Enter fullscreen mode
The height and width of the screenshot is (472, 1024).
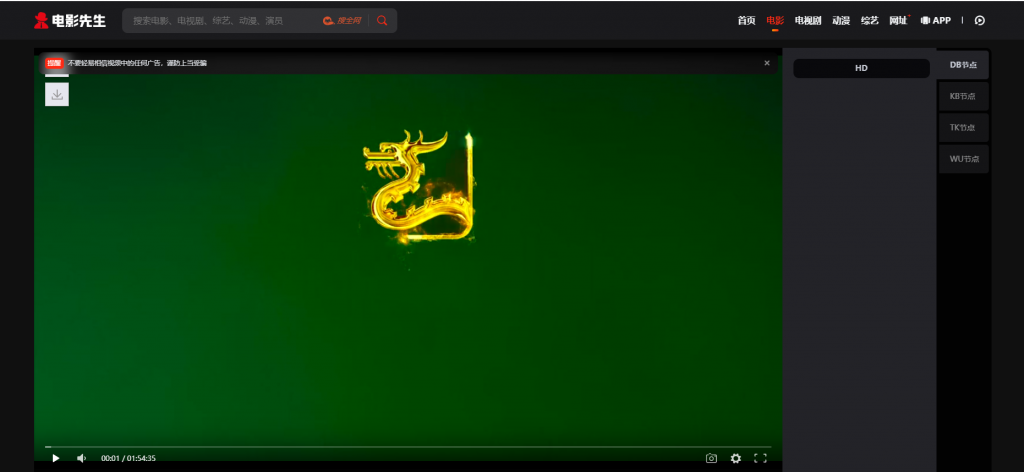point(760,458)
